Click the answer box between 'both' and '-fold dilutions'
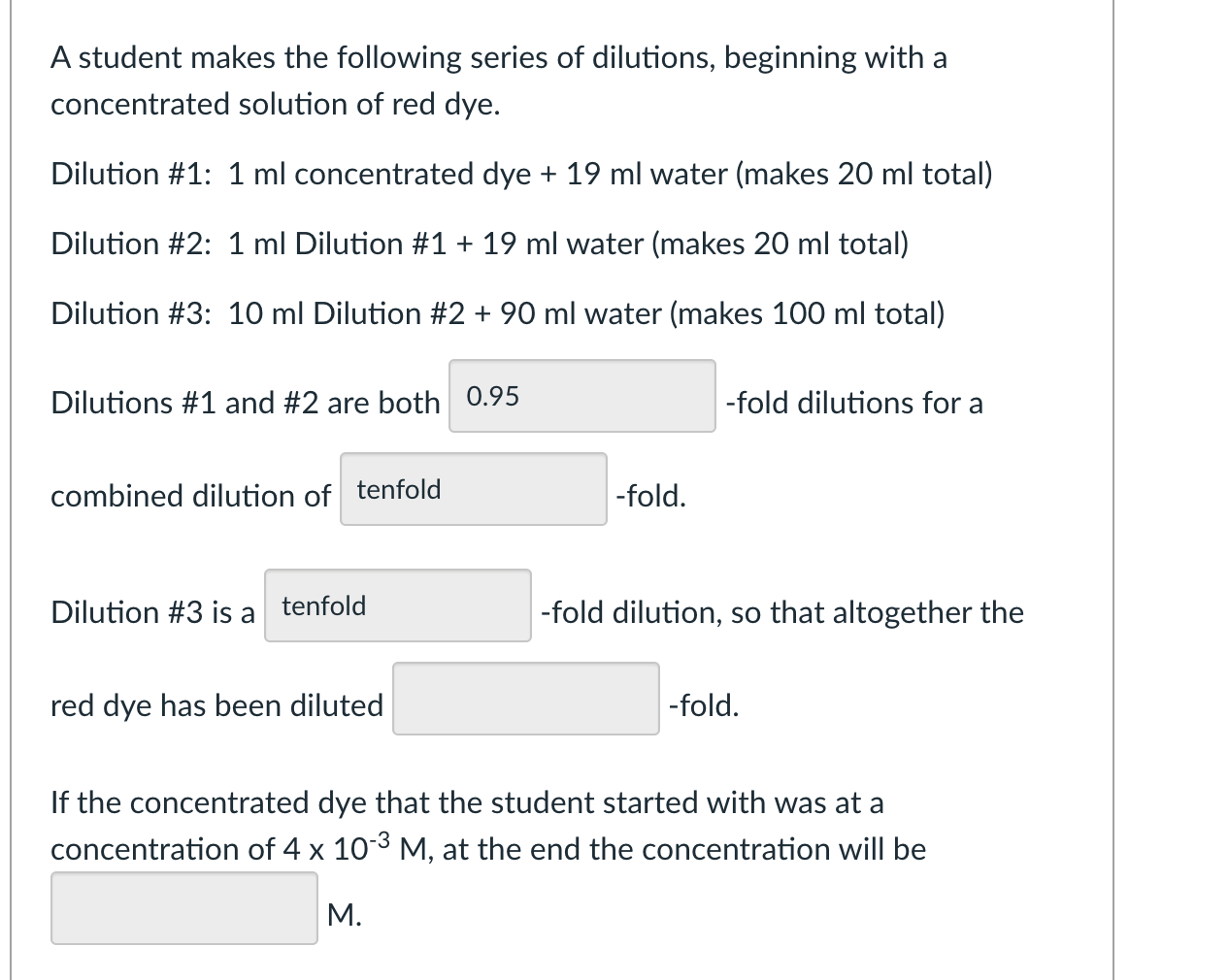Viewport: 1229px width, 980px height. (x=581, y=396)
